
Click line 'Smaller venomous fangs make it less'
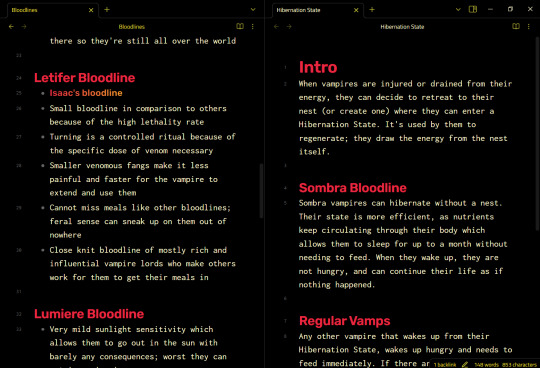[129, 166]
